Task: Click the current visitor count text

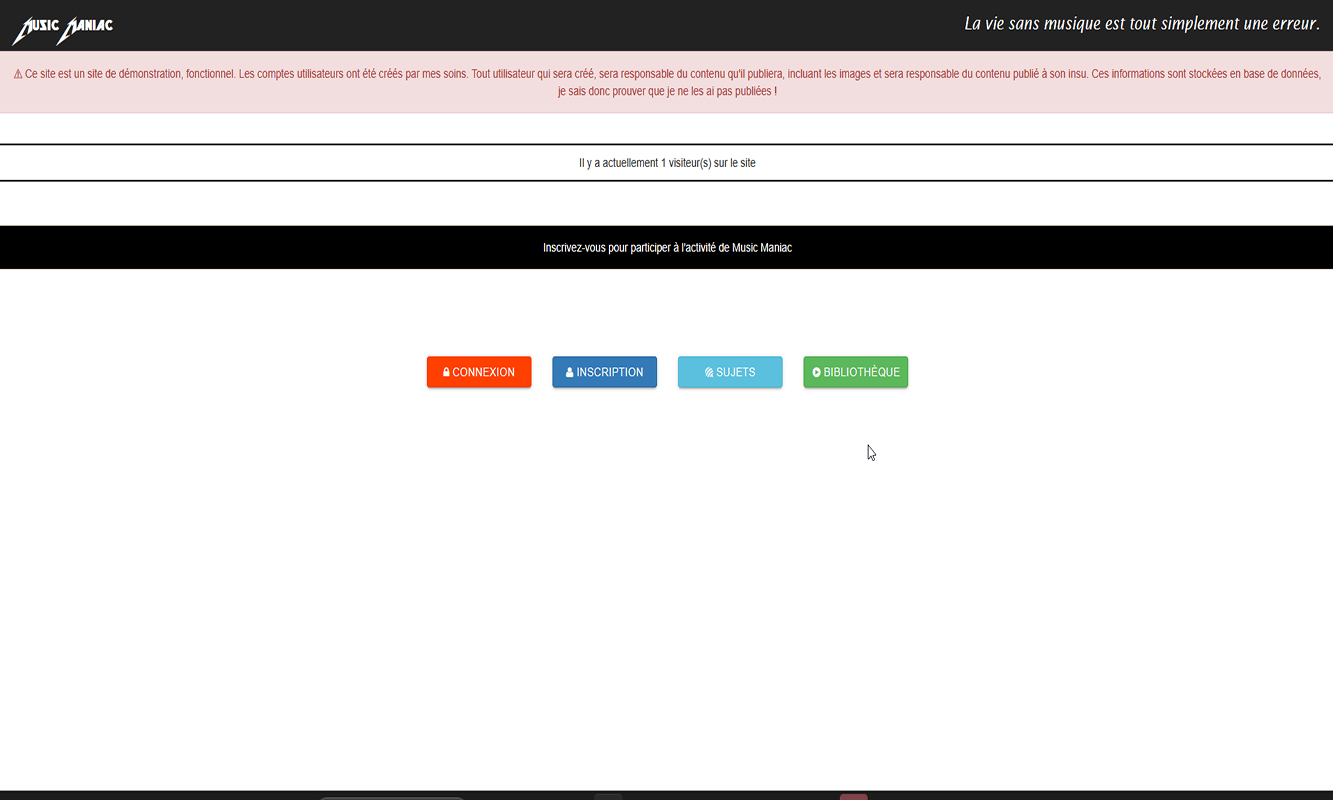Action: (667, 163)
